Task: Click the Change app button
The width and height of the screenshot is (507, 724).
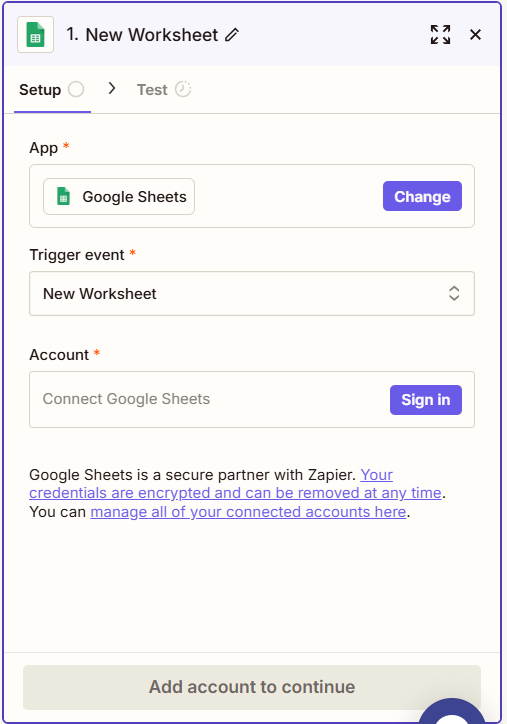Action: [422, 196]
